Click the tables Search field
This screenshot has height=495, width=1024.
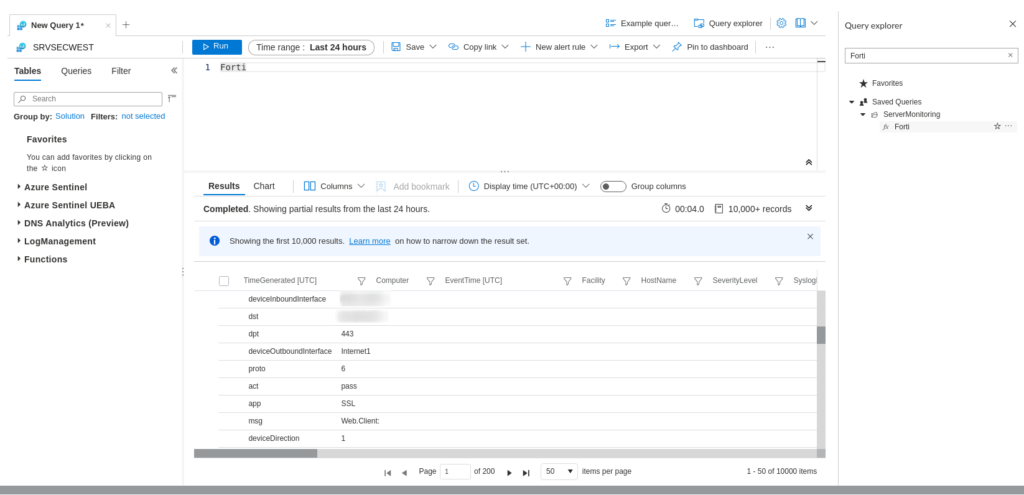tap(88, 99)
